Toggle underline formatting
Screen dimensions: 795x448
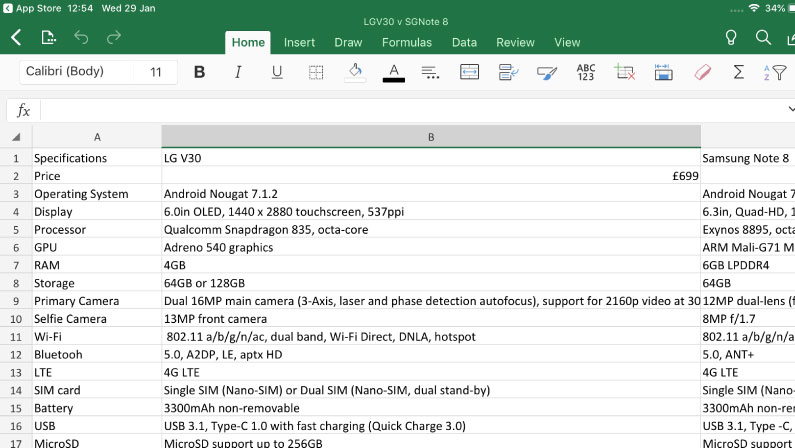277,72
